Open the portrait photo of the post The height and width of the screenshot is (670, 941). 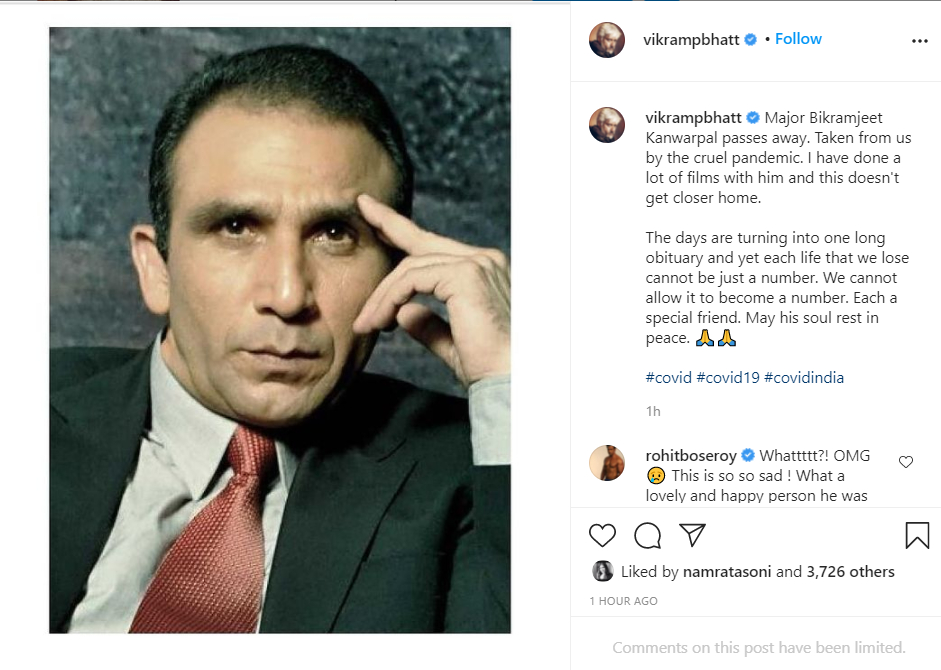[280, 330]
